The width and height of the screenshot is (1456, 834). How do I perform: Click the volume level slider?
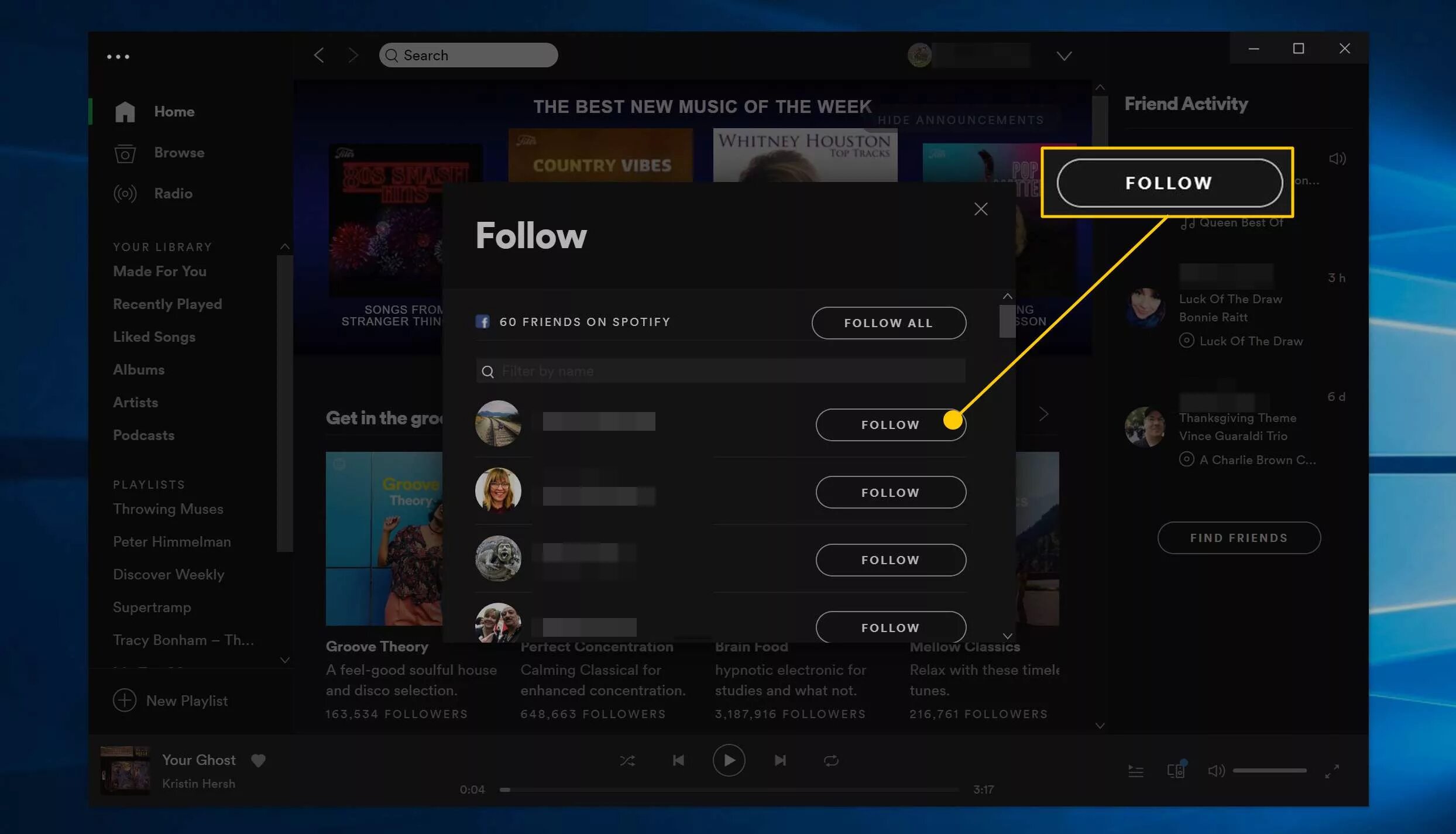tap(1269, 770)
